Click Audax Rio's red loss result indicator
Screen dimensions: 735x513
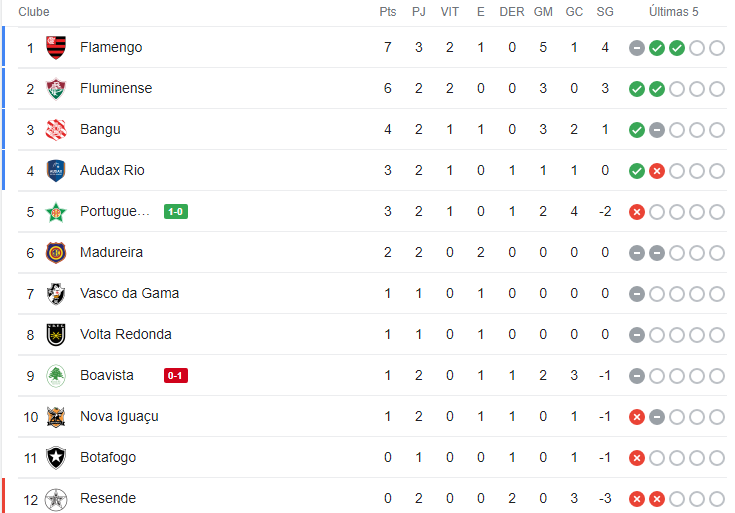(657, 171)
